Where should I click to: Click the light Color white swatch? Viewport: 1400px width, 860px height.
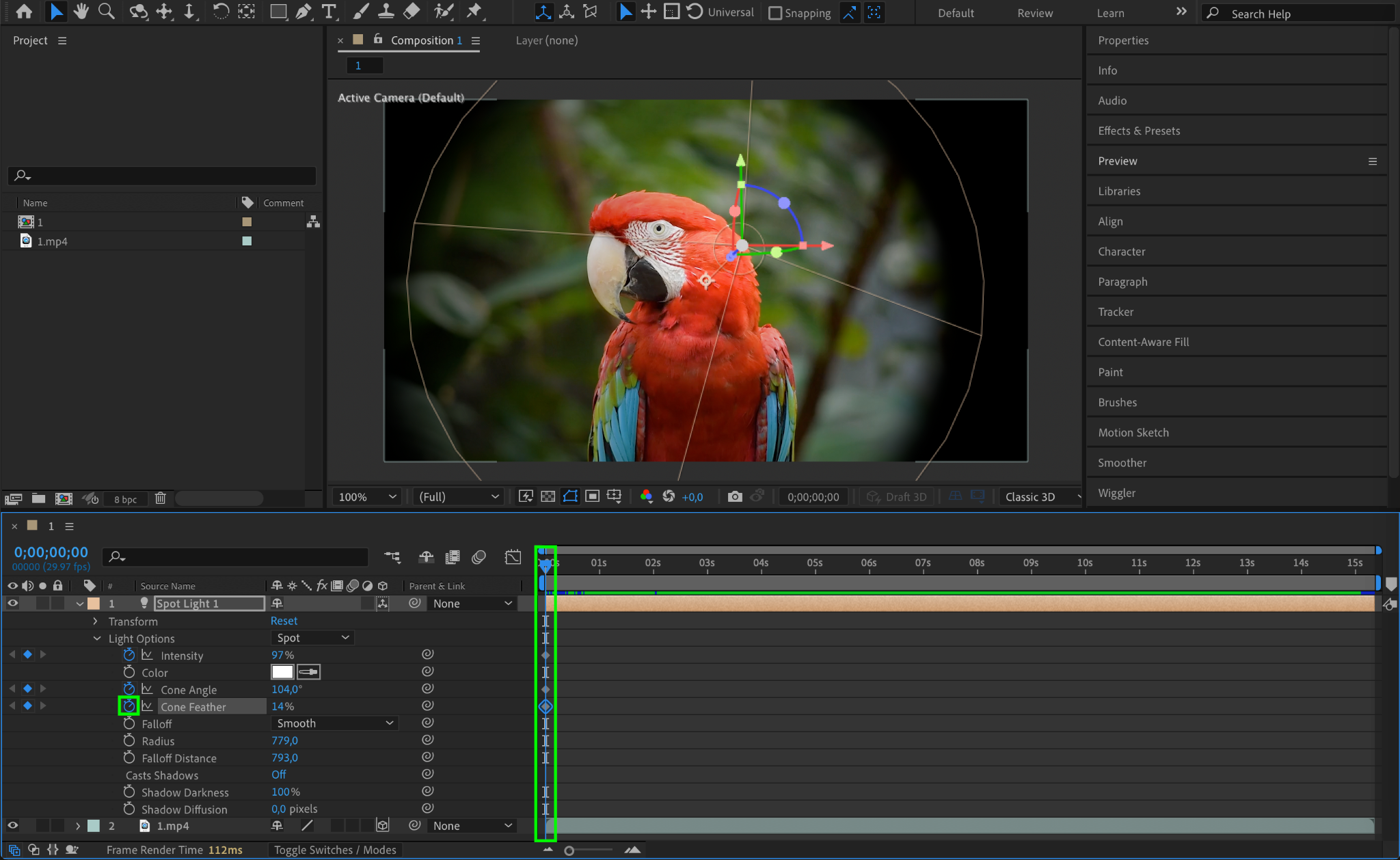point(282,672)
